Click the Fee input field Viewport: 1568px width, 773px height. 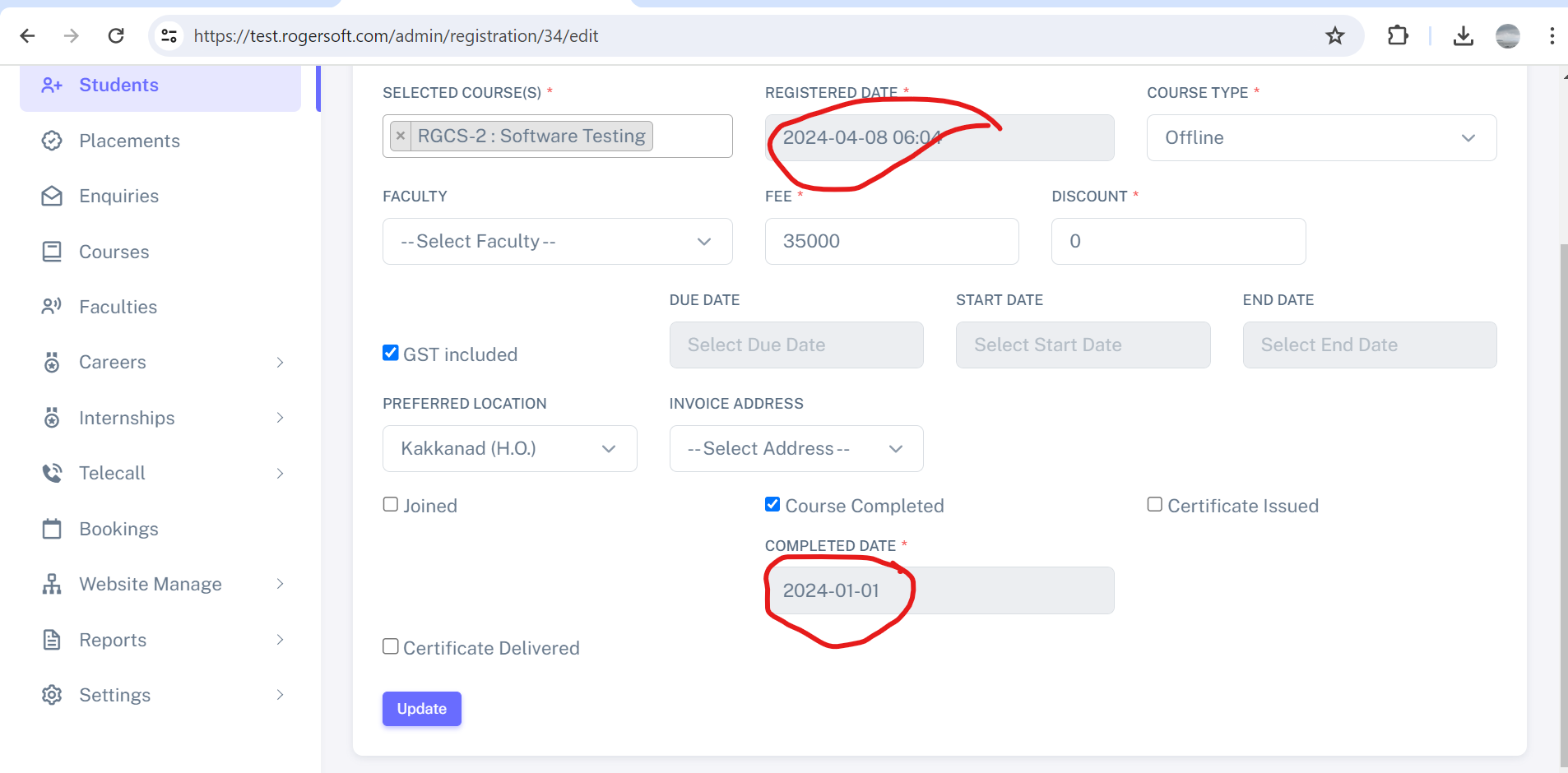point(891,241)
